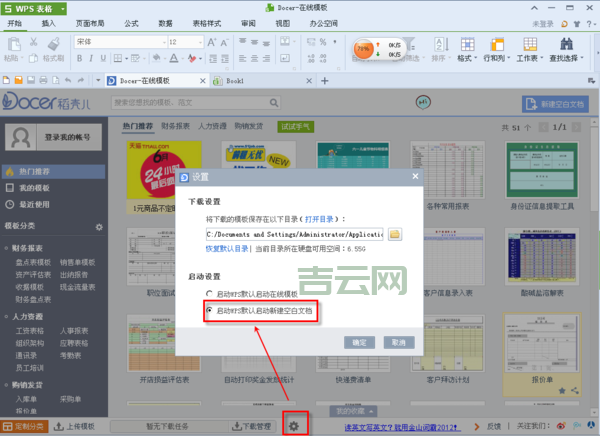
Task: Select 启动WPS默认启动在线模板 radio
Action: click(x=209, y=294)
